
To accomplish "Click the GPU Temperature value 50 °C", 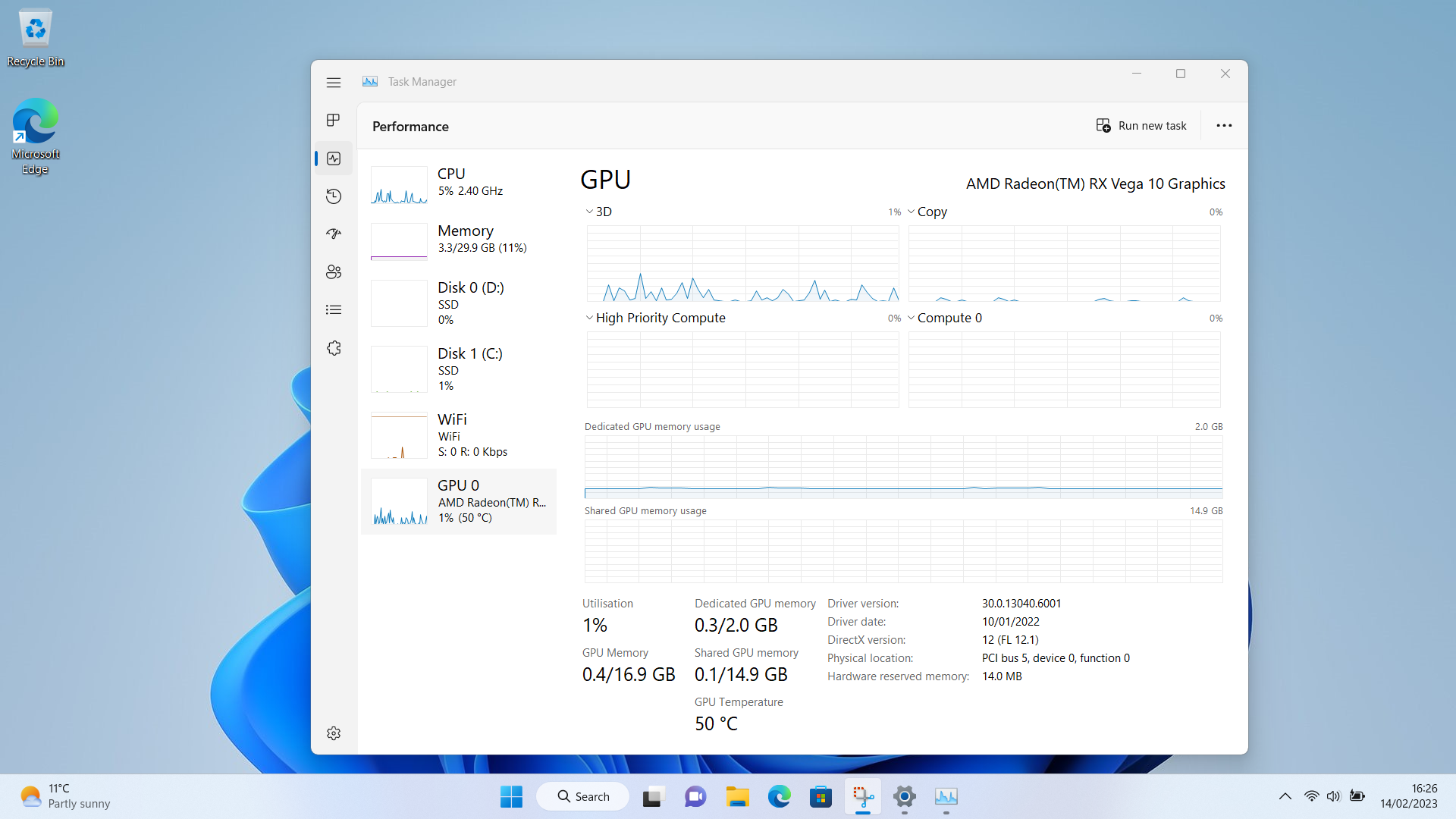I will 716,724.
